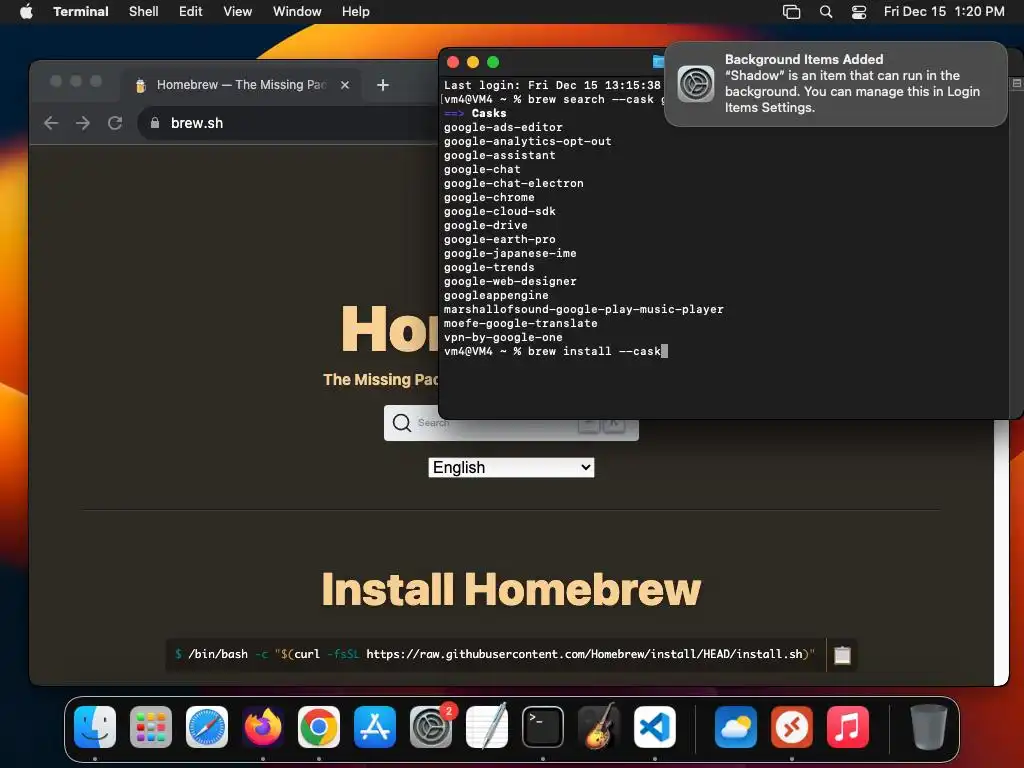Click google-trends in Terminal output

pos(489,267)
